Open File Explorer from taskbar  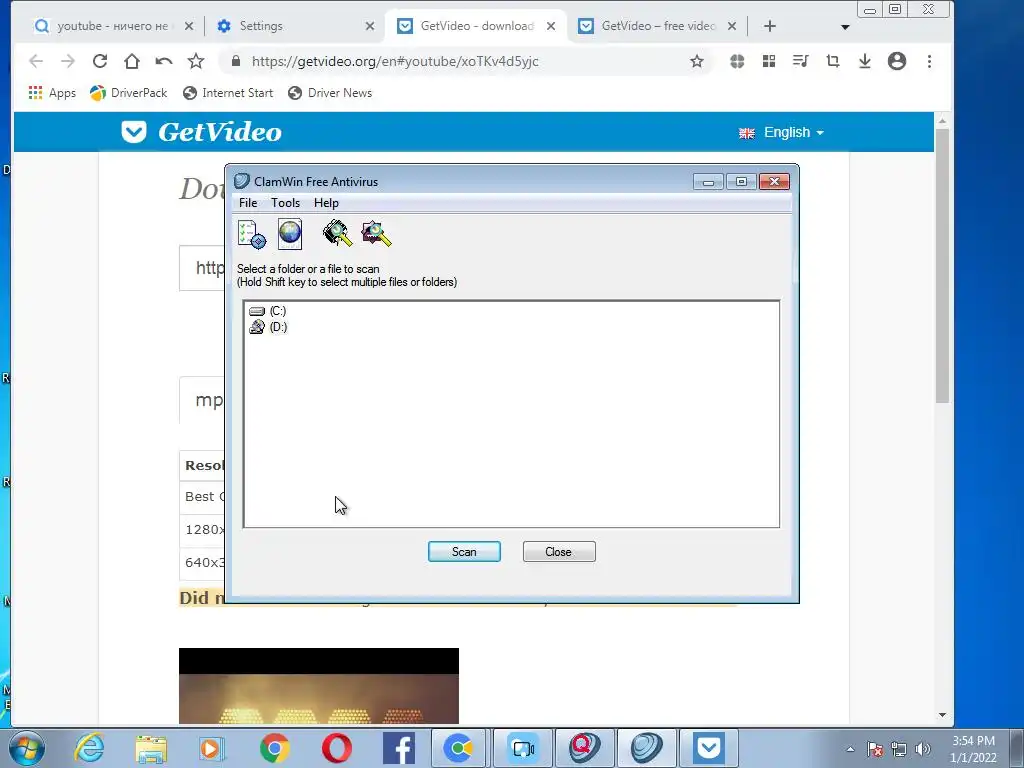coord(151,748)
